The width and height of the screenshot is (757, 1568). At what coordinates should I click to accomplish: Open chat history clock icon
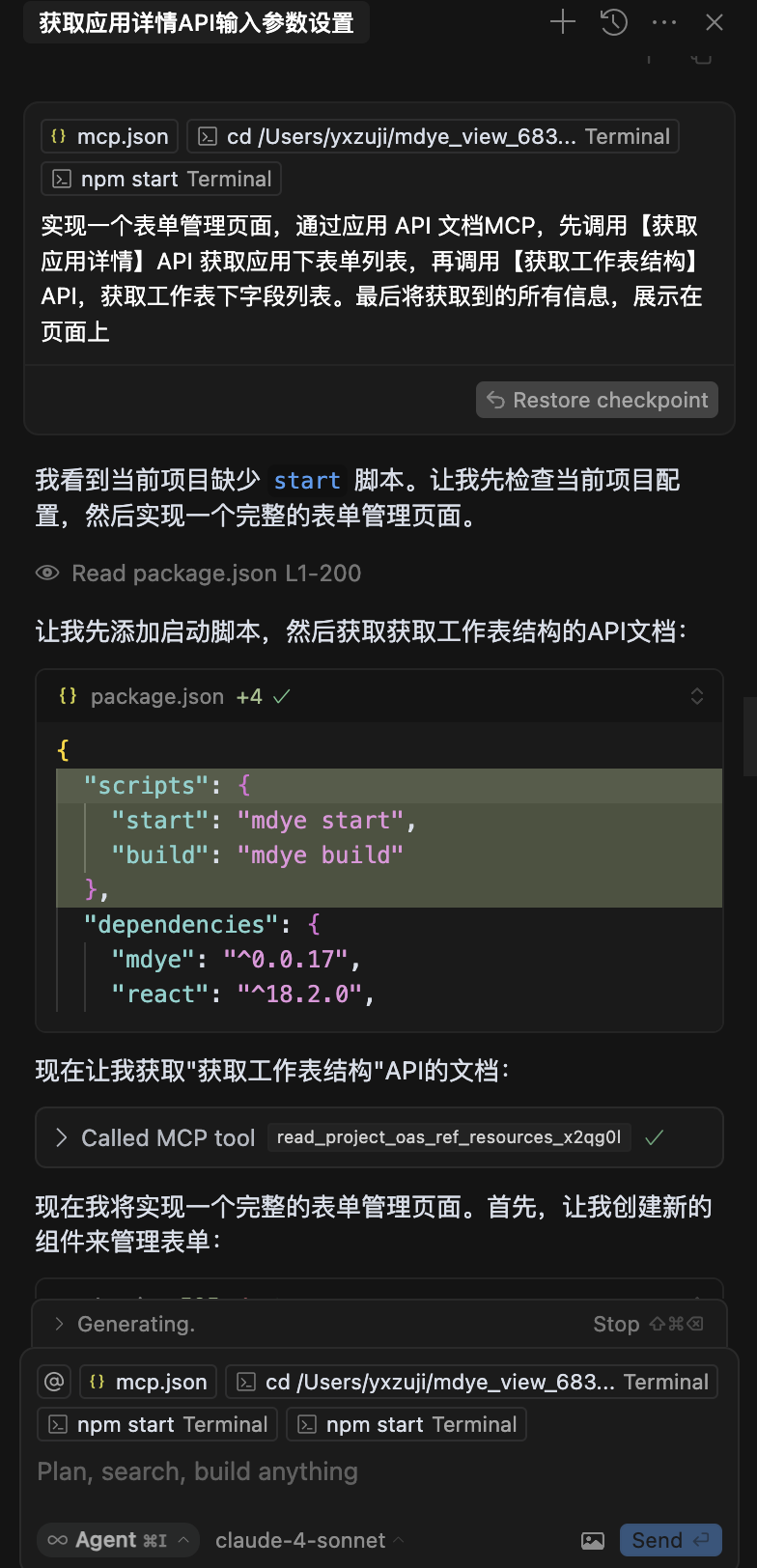point(614,22)
